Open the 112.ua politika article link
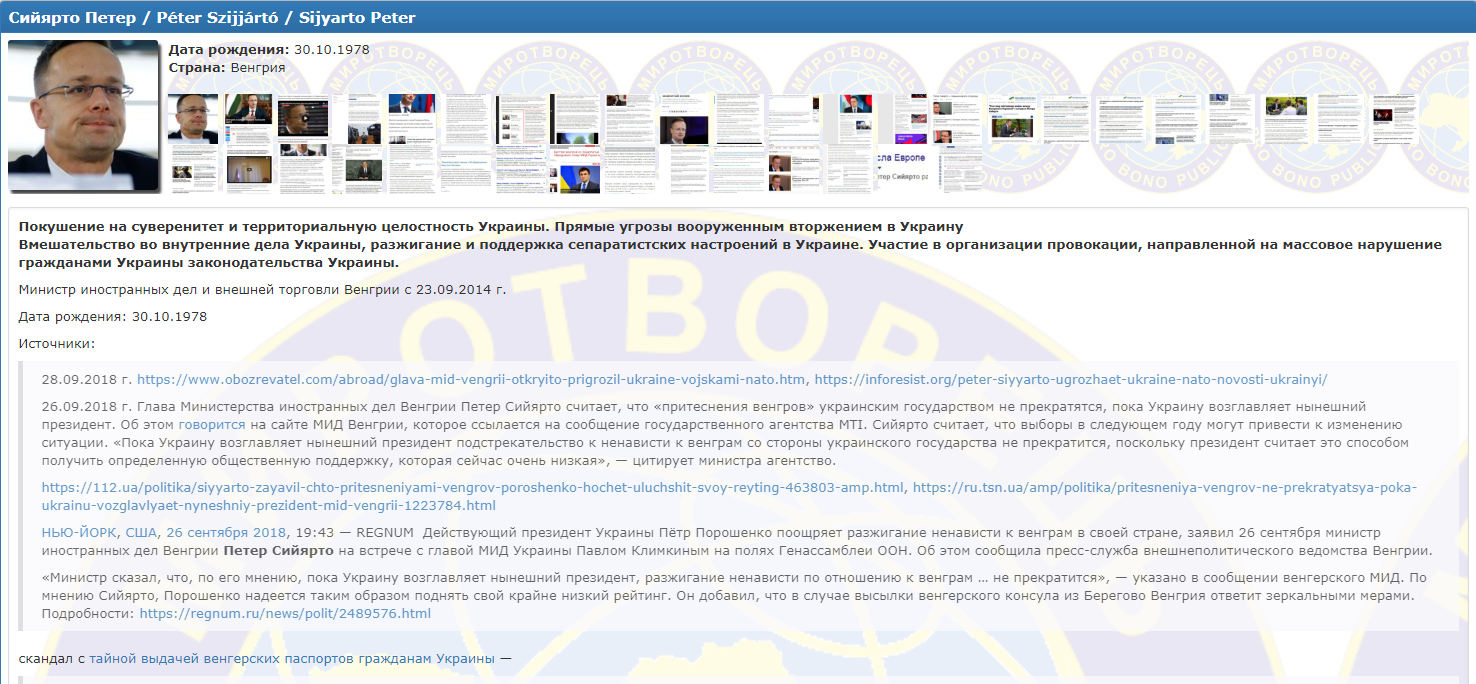This screenshot has height=684, width=1476. 473,487
